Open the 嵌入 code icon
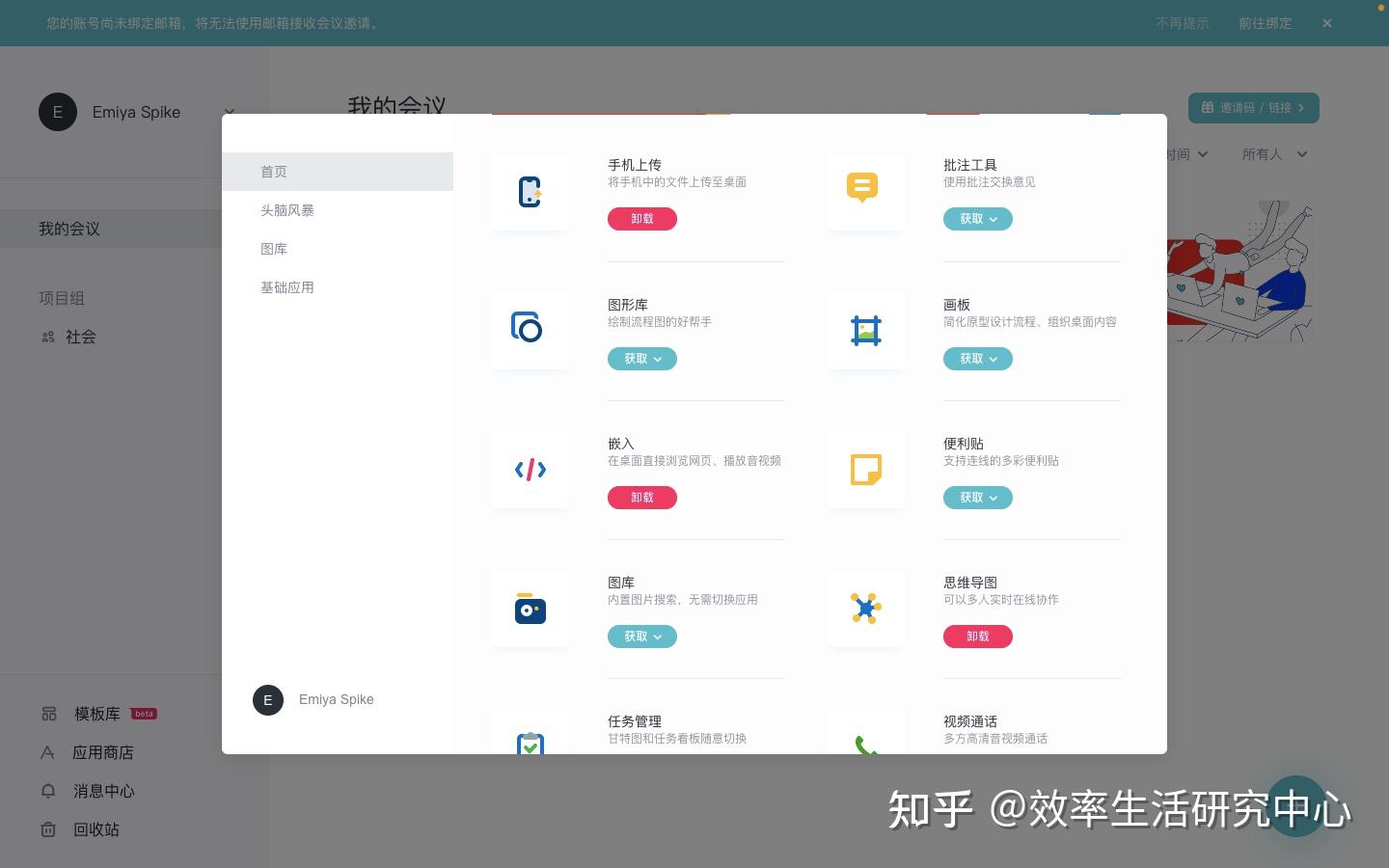Viewport: 1389px width, 868px height. click(x=530, y=470)
